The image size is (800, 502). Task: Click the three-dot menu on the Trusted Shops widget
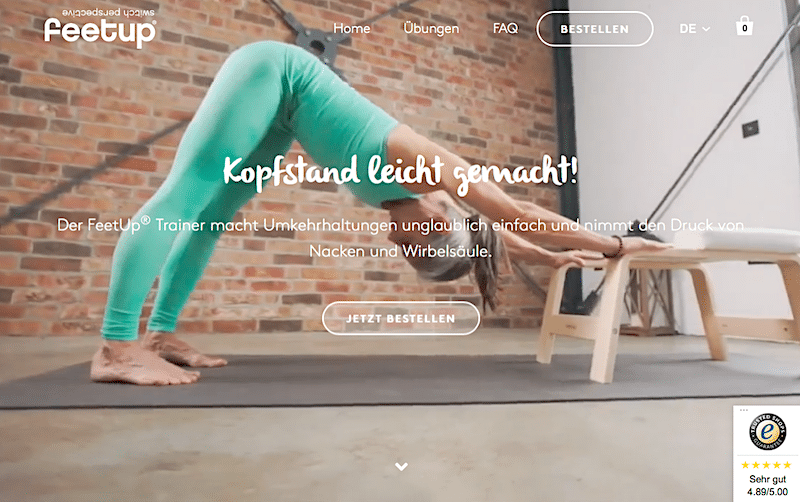pyautogui.click(x=744, y=410)
